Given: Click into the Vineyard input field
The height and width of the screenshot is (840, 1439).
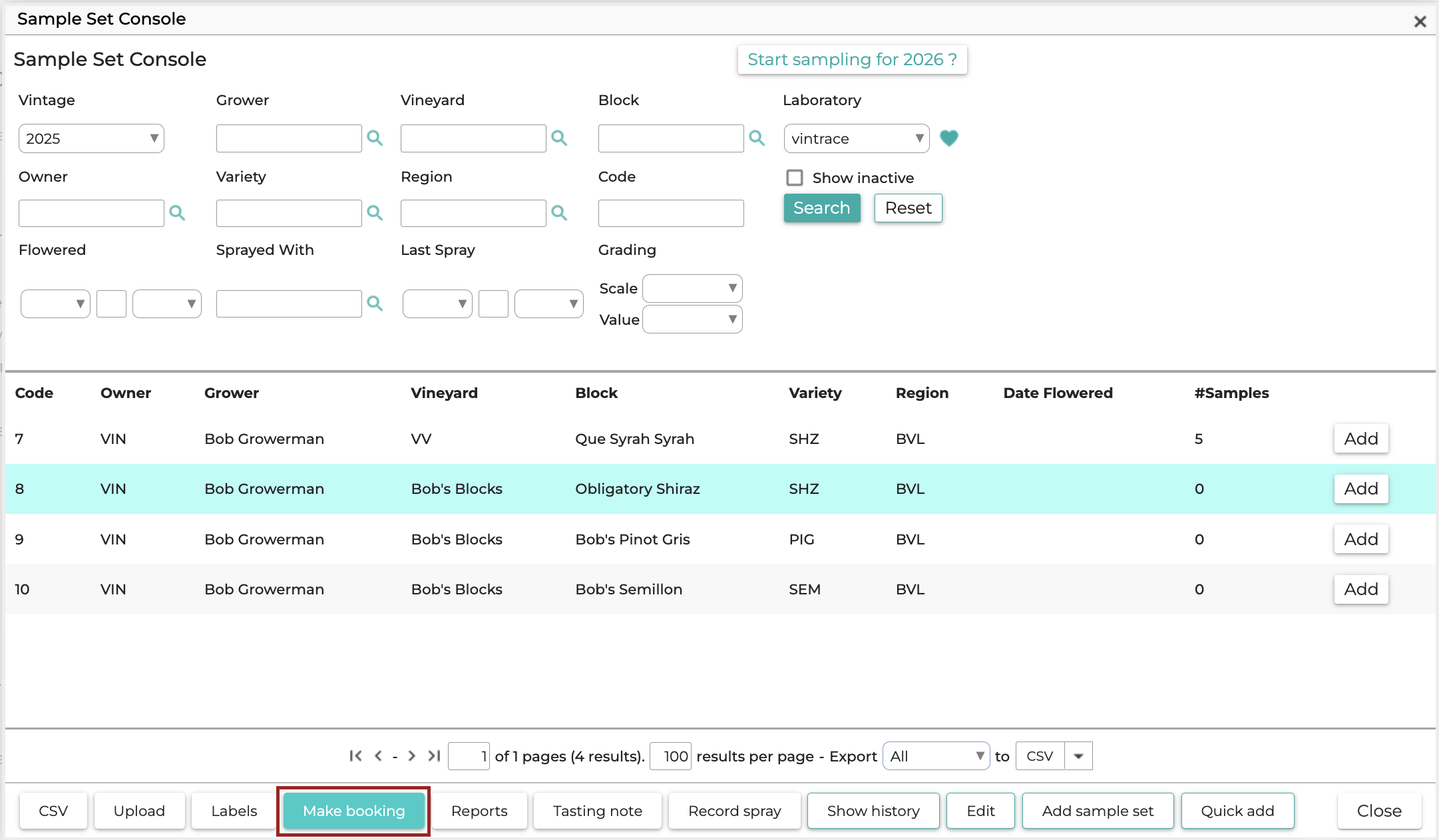Looking at the screenshot, I should click(x=473, y=138).
